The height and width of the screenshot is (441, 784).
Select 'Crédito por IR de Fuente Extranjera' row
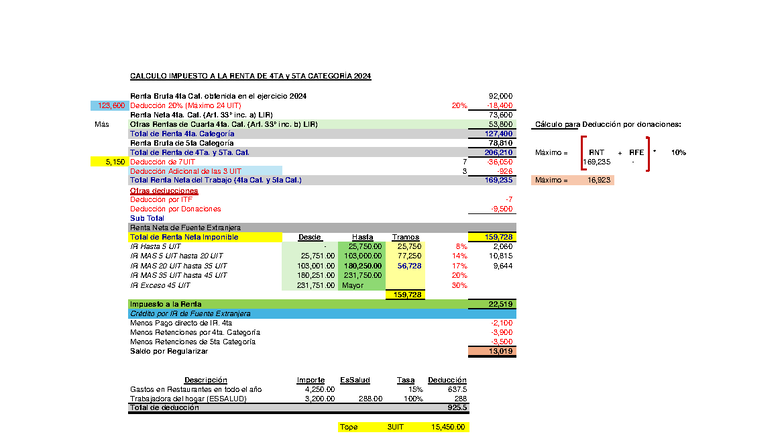tap(322, 314)
